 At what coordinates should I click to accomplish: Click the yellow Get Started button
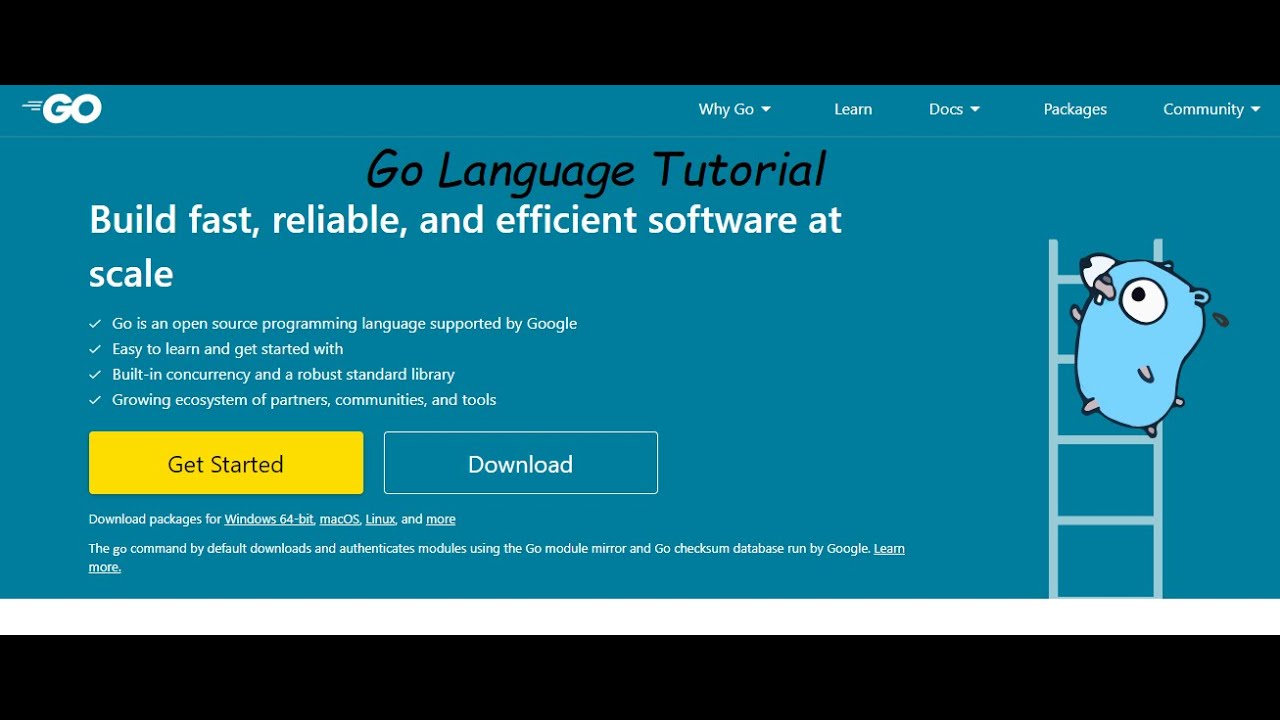coord(226,463)
